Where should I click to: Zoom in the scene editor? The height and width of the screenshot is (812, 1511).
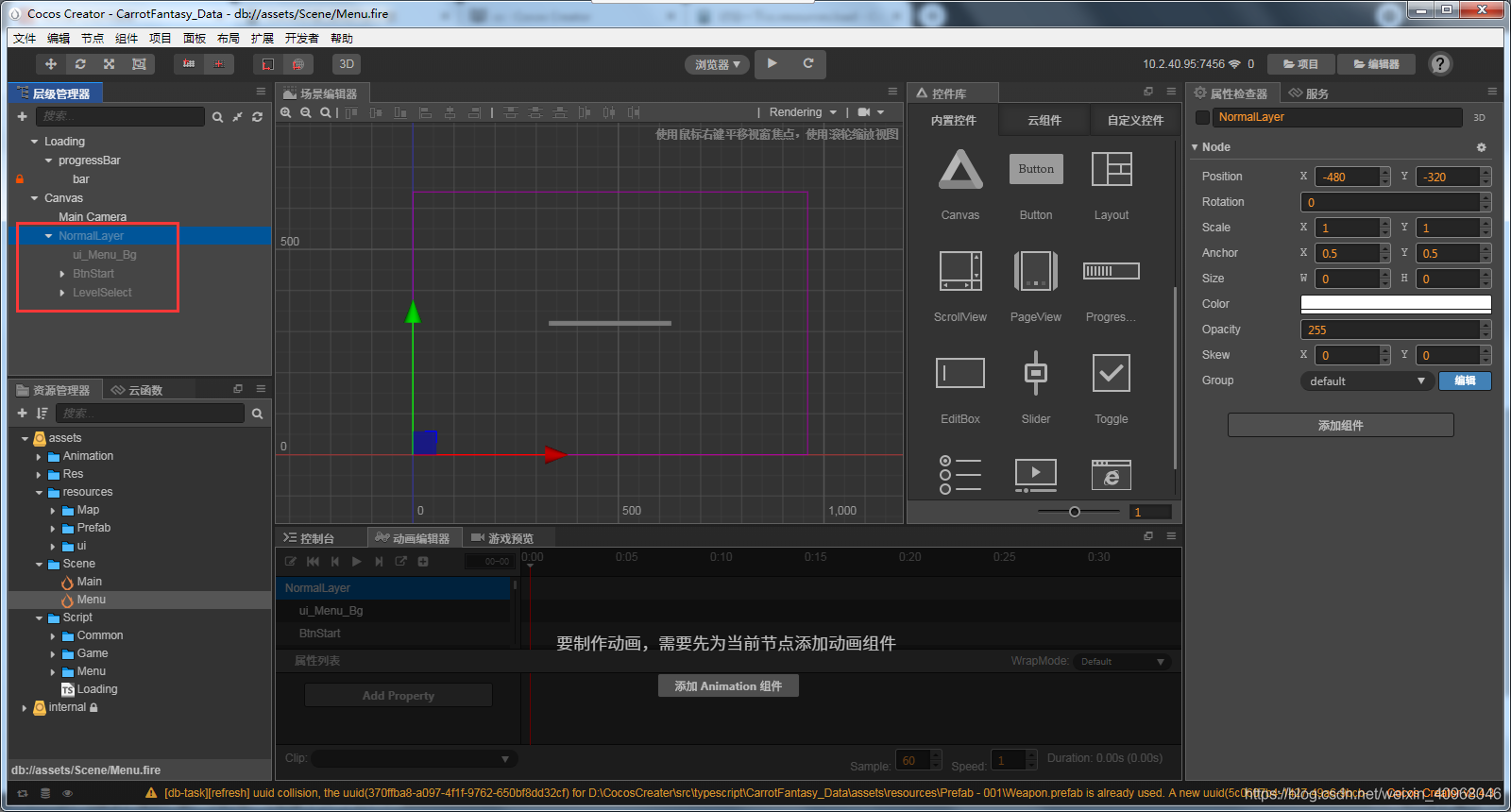[286, 112]
